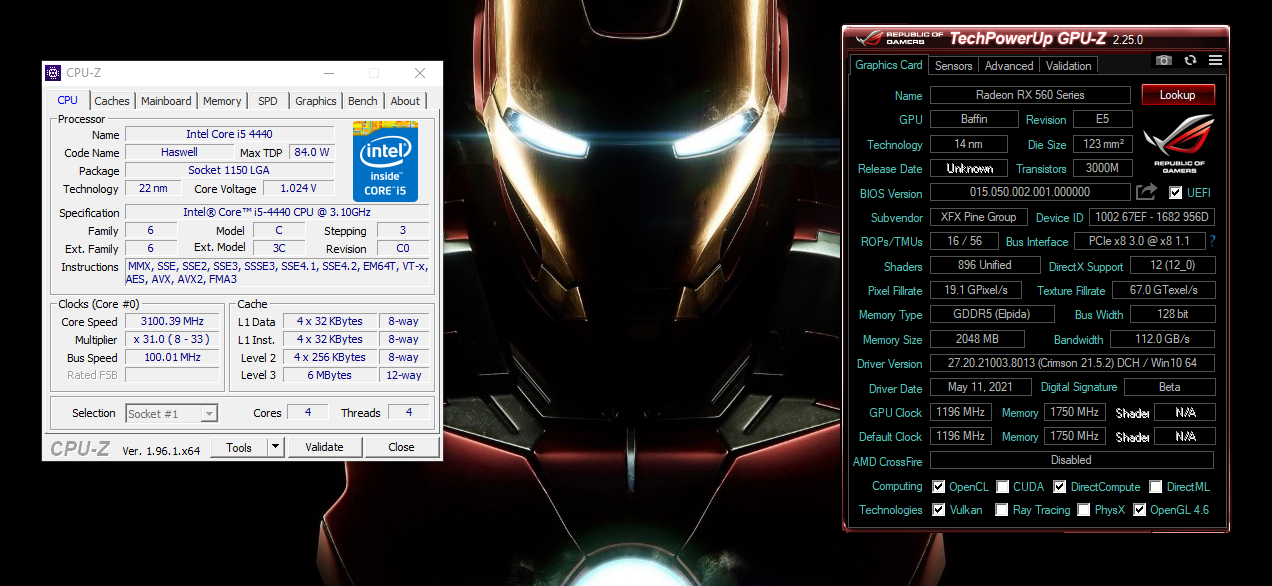This screenshot has width=1272, height=586.
Task: Click the Multiplier value x 31.0
Action: pyautogui.click(x=172, y=340)
